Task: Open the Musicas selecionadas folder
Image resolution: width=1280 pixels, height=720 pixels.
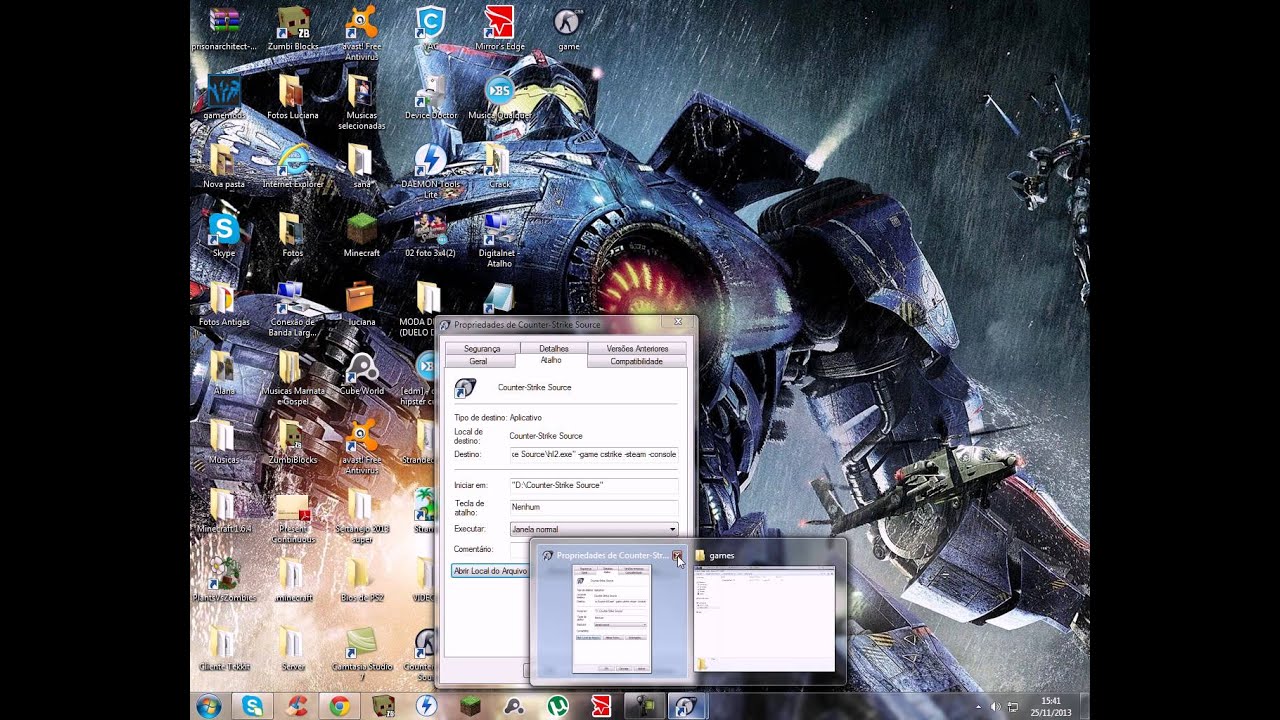Action: (361, 102)
